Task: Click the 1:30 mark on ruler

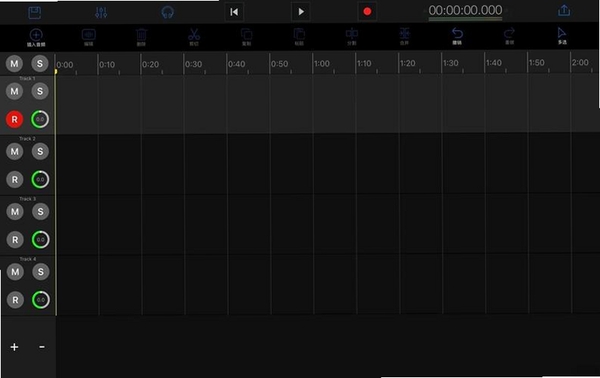Action: tap(450, 63)
